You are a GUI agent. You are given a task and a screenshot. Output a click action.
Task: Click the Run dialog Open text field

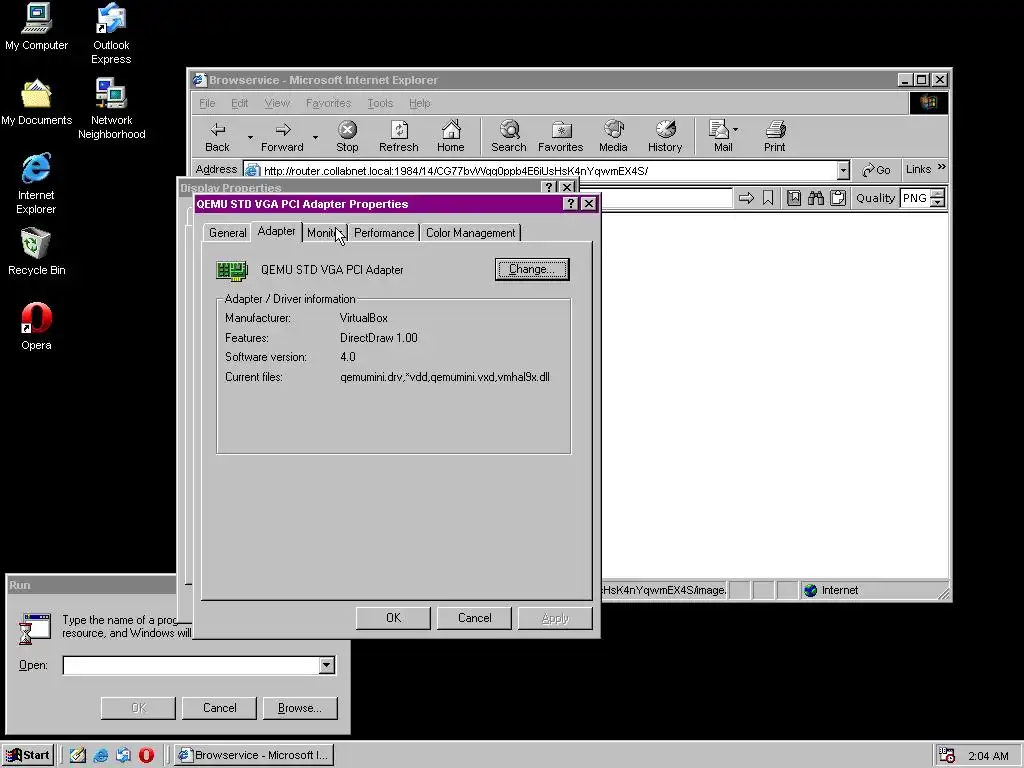click(x=191, y=665)
